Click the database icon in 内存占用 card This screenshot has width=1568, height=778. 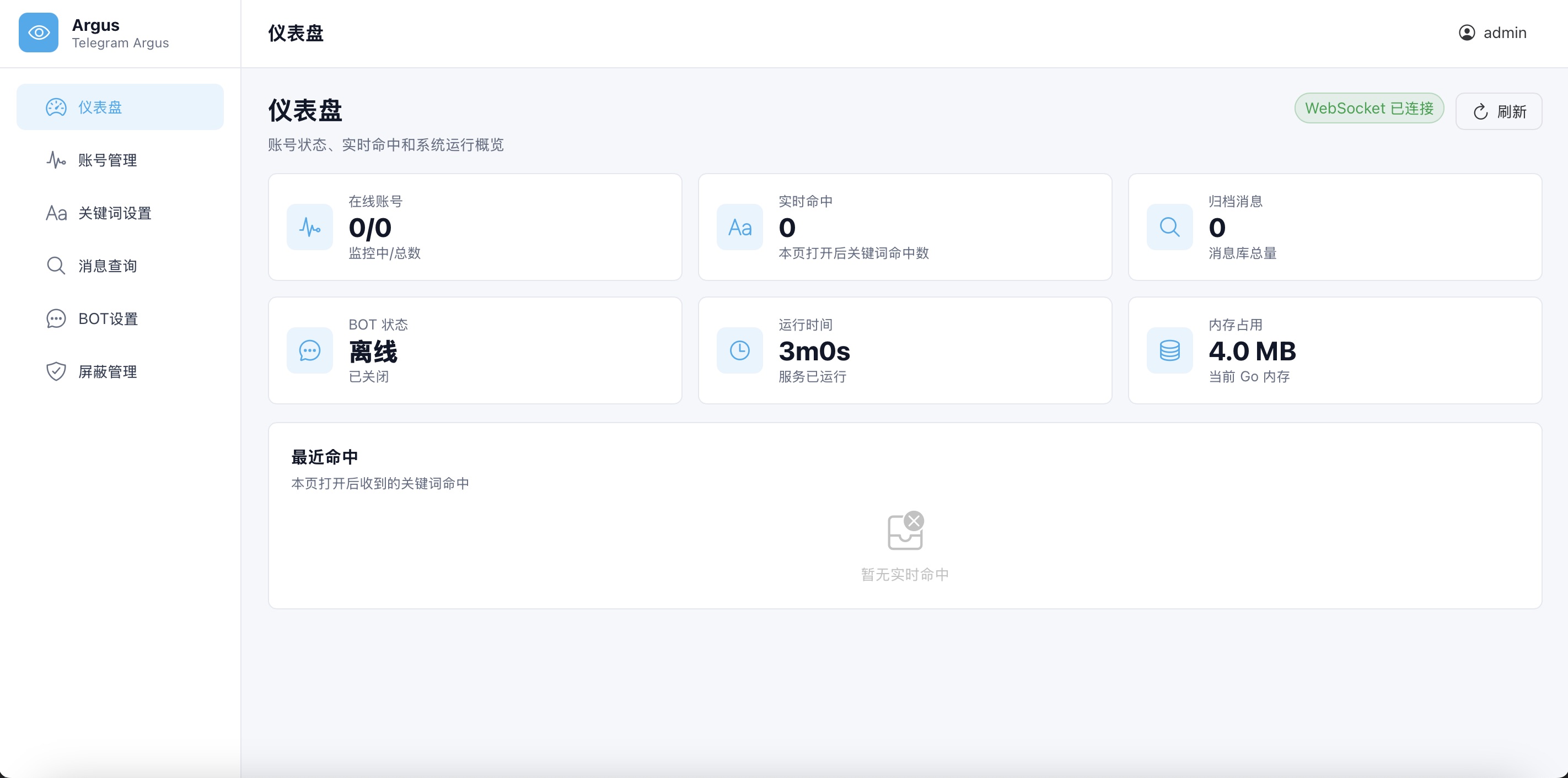(x=1169, y=350)
